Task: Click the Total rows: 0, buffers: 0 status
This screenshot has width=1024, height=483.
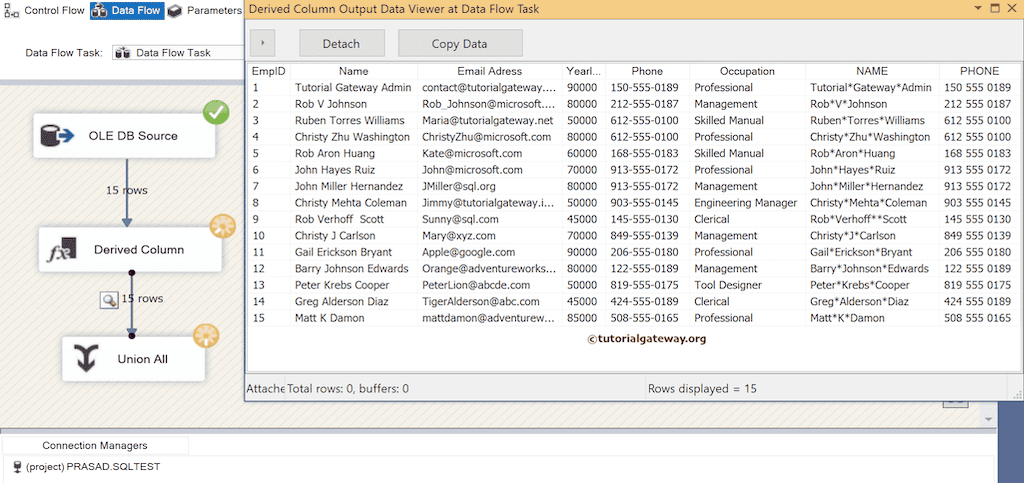Action: click(x=348, y=389)
